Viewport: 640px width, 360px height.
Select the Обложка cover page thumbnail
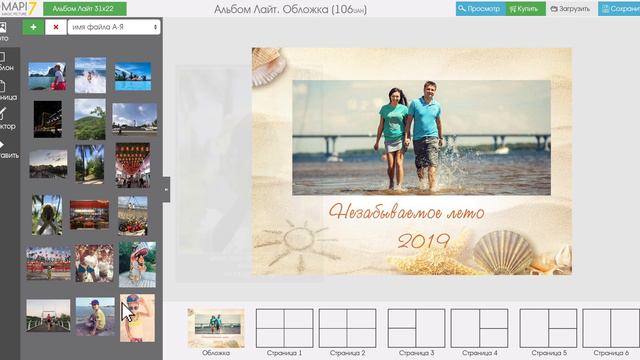[x=216, y=328]
